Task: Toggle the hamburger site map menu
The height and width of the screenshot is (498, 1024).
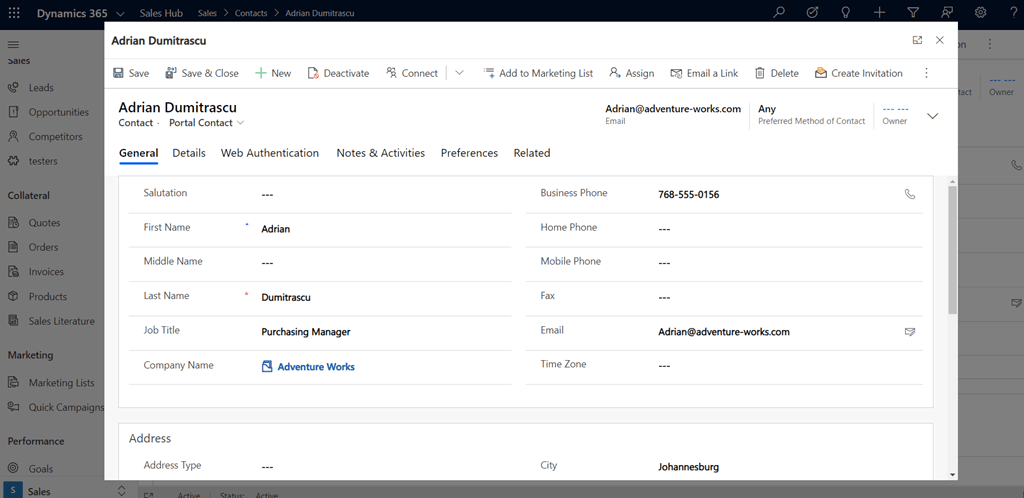Action: [x=13, y=44]
